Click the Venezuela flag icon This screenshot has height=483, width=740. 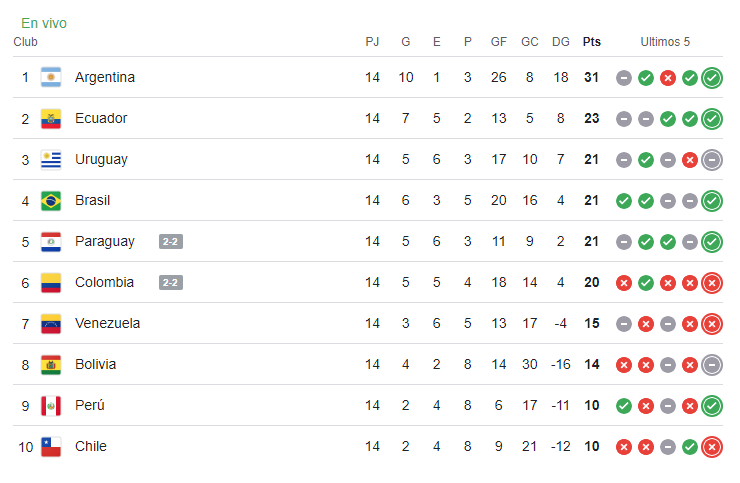pyautogui.click(x=51, y=323)
